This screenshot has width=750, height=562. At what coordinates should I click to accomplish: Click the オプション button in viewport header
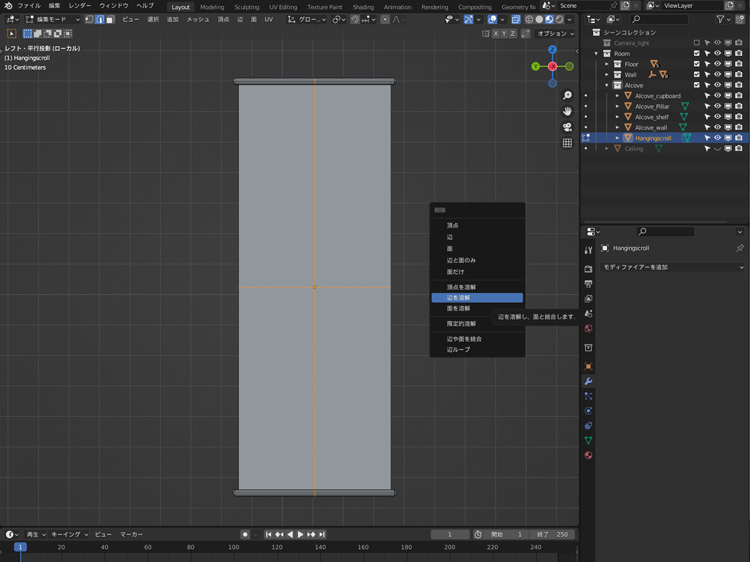(555, 33)
